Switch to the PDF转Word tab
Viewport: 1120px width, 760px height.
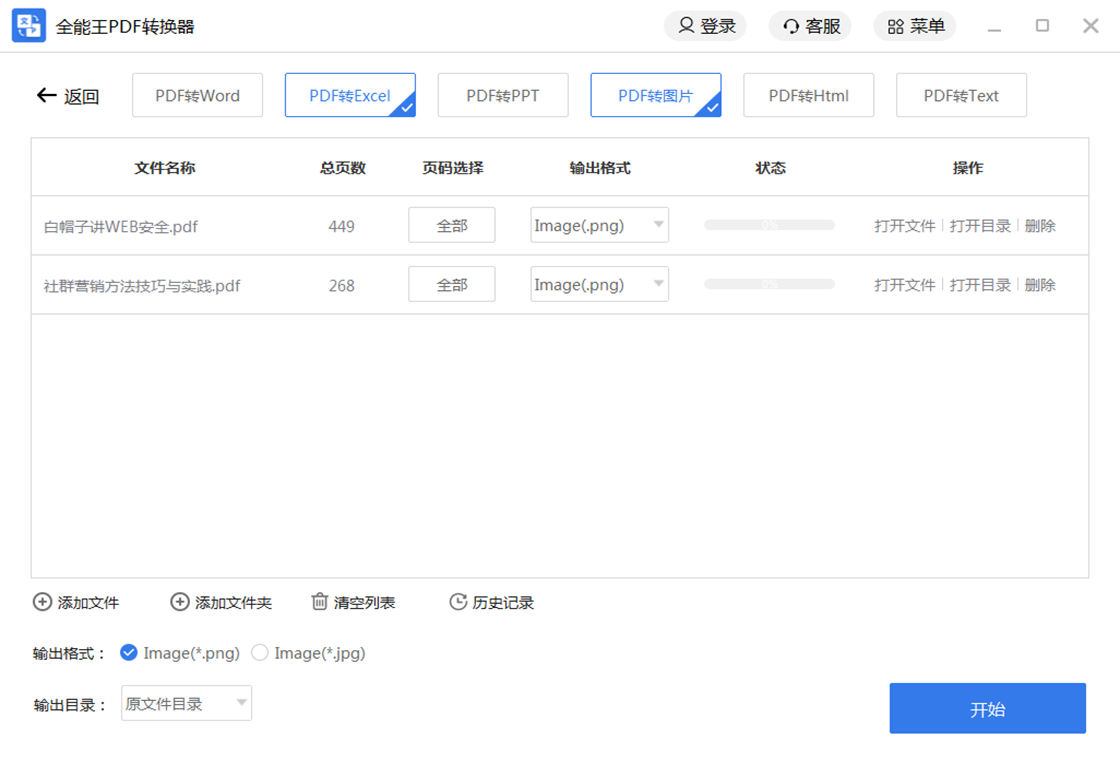tap(197, 96)
